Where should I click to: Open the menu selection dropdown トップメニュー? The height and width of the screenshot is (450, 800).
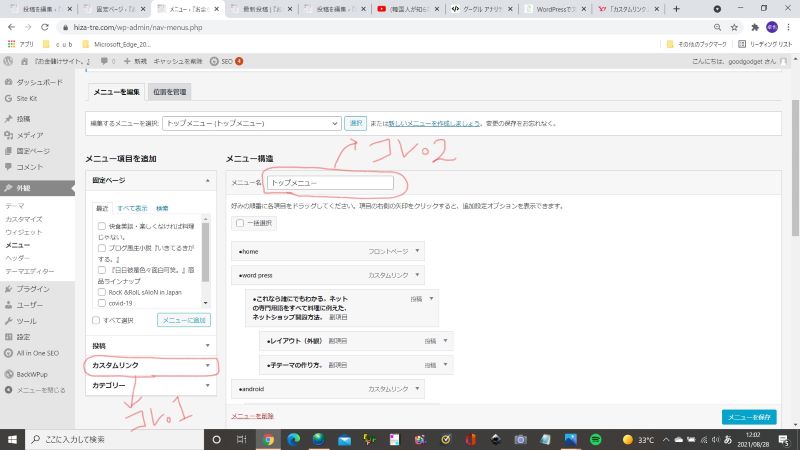point(252,123)
